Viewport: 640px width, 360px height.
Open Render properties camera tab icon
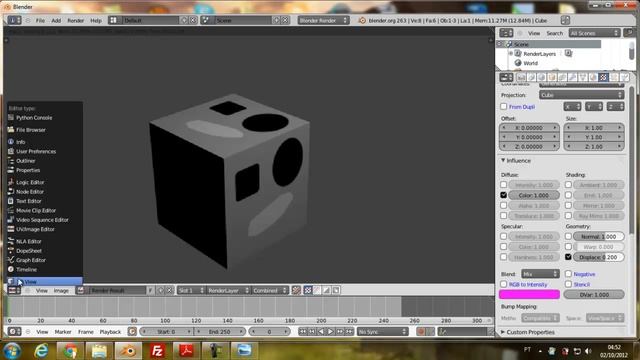[x=521, y=77]
